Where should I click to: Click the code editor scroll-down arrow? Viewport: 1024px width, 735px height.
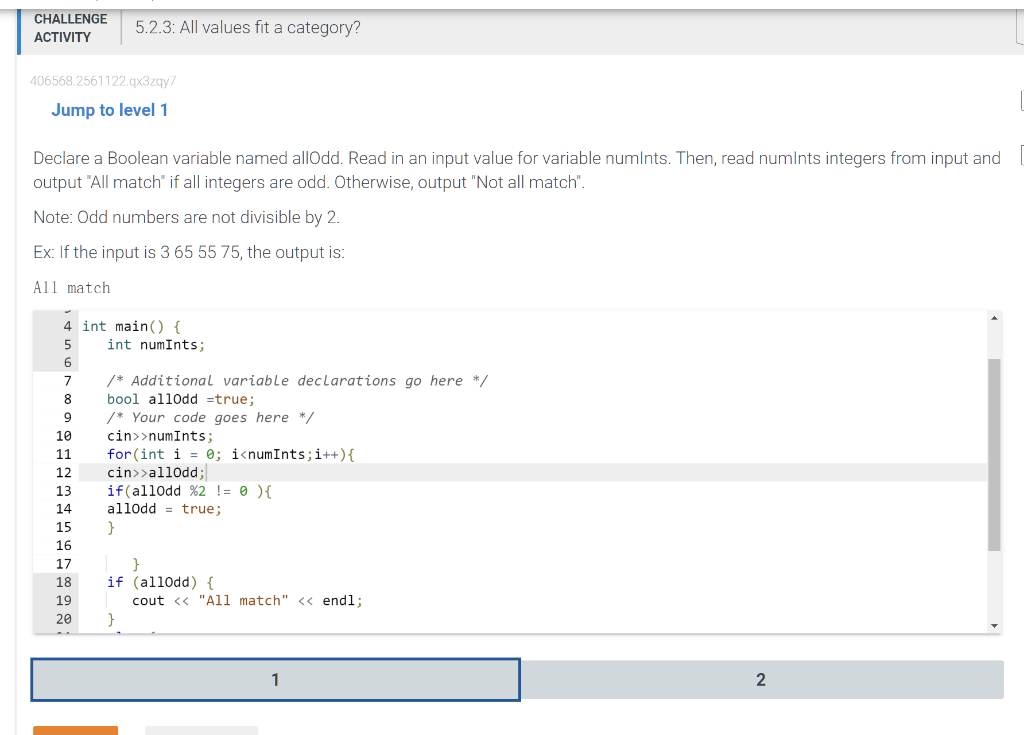tap(993, 625)
